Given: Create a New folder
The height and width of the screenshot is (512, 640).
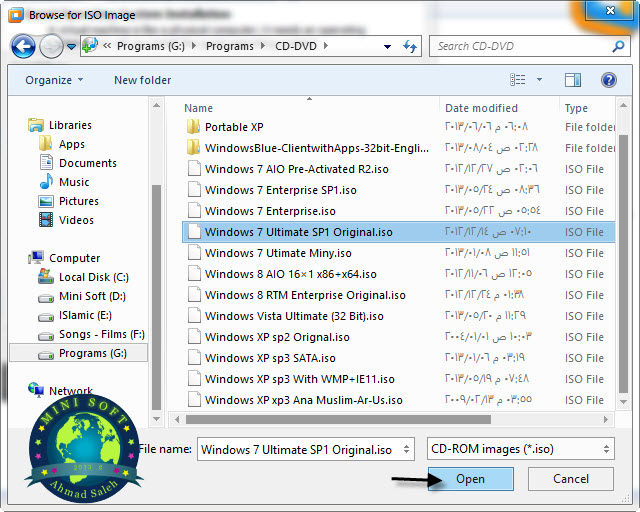Looking at the screenshot, I should (x=142, y=80).
